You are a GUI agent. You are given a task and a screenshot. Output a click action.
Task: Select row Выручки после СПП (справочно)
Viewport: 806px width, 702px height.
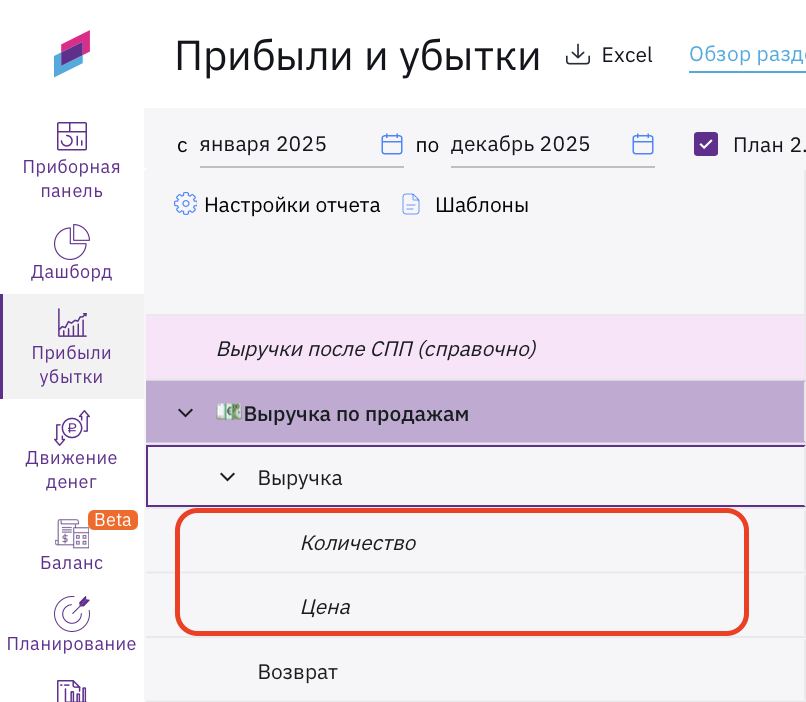click(475, 348)
